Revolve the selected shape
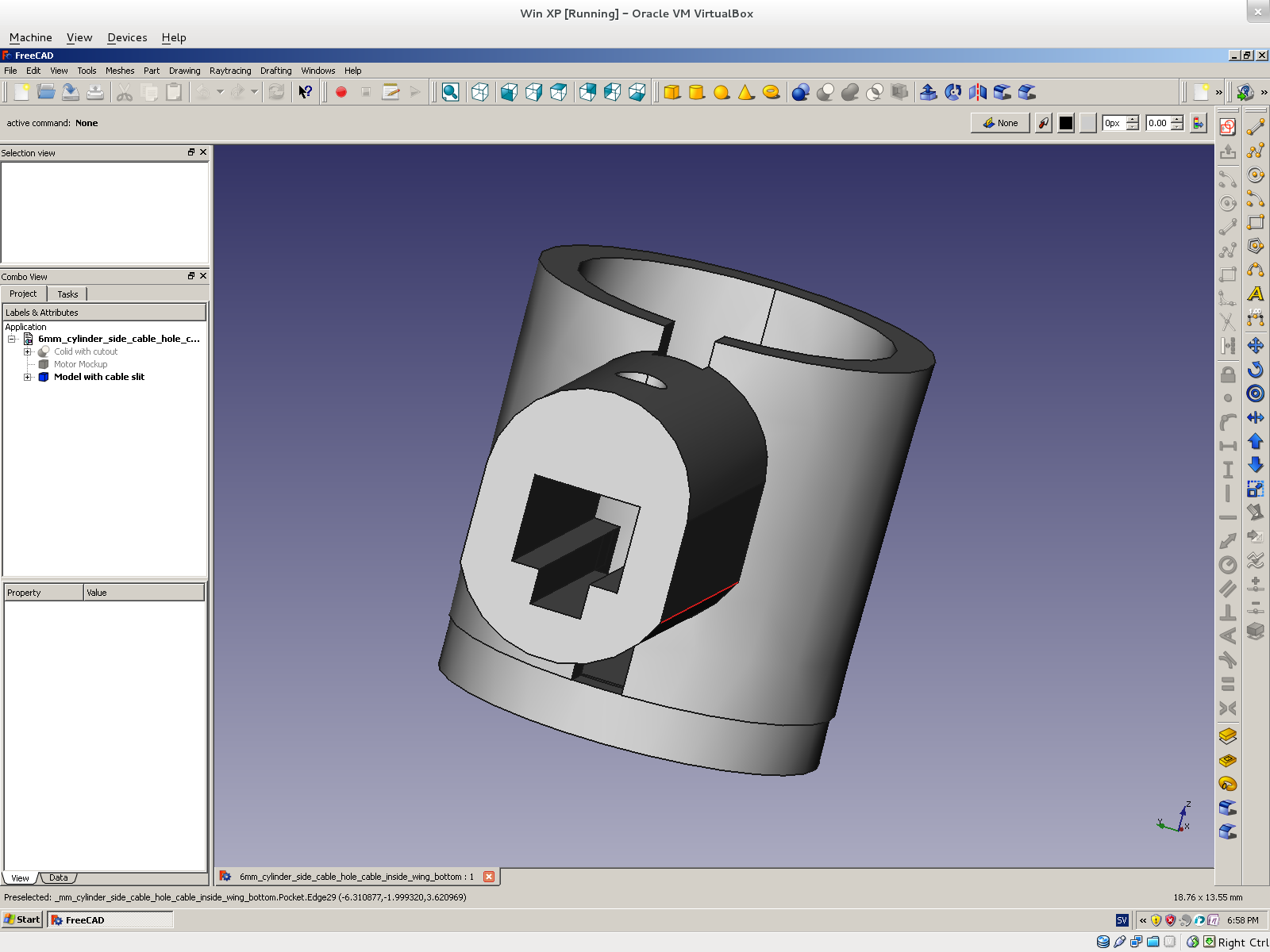Viewport: 1270px width, 952px height. pos(953,92)
